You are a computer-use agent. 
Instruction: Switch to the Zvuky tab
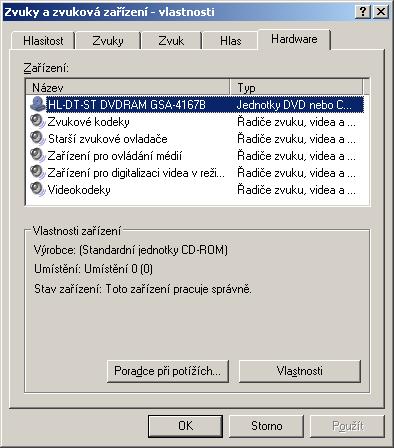point(108,41)
